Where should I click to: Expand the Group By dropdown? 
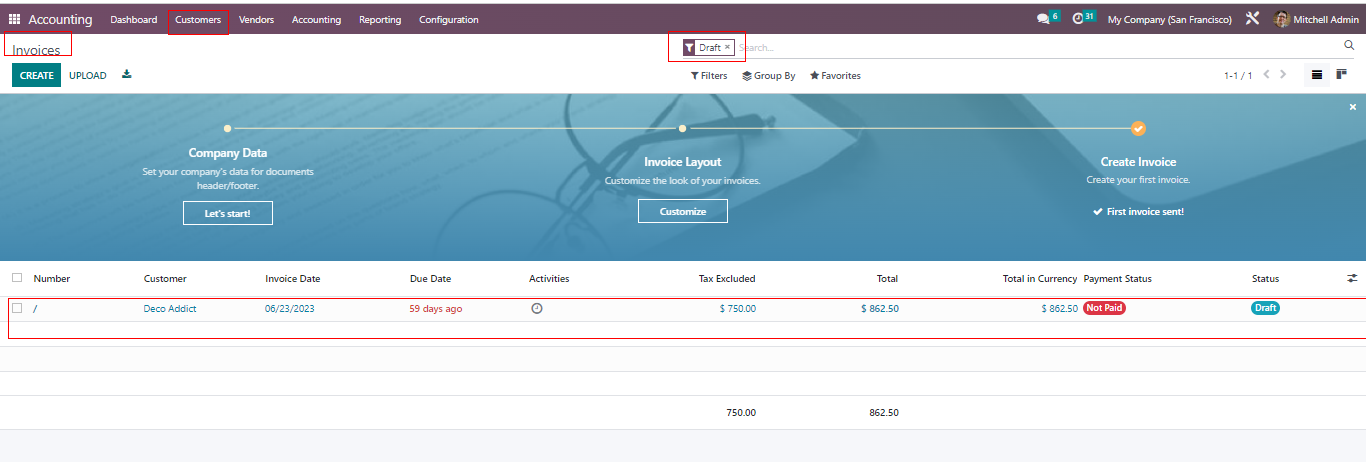tap(768, 76)
